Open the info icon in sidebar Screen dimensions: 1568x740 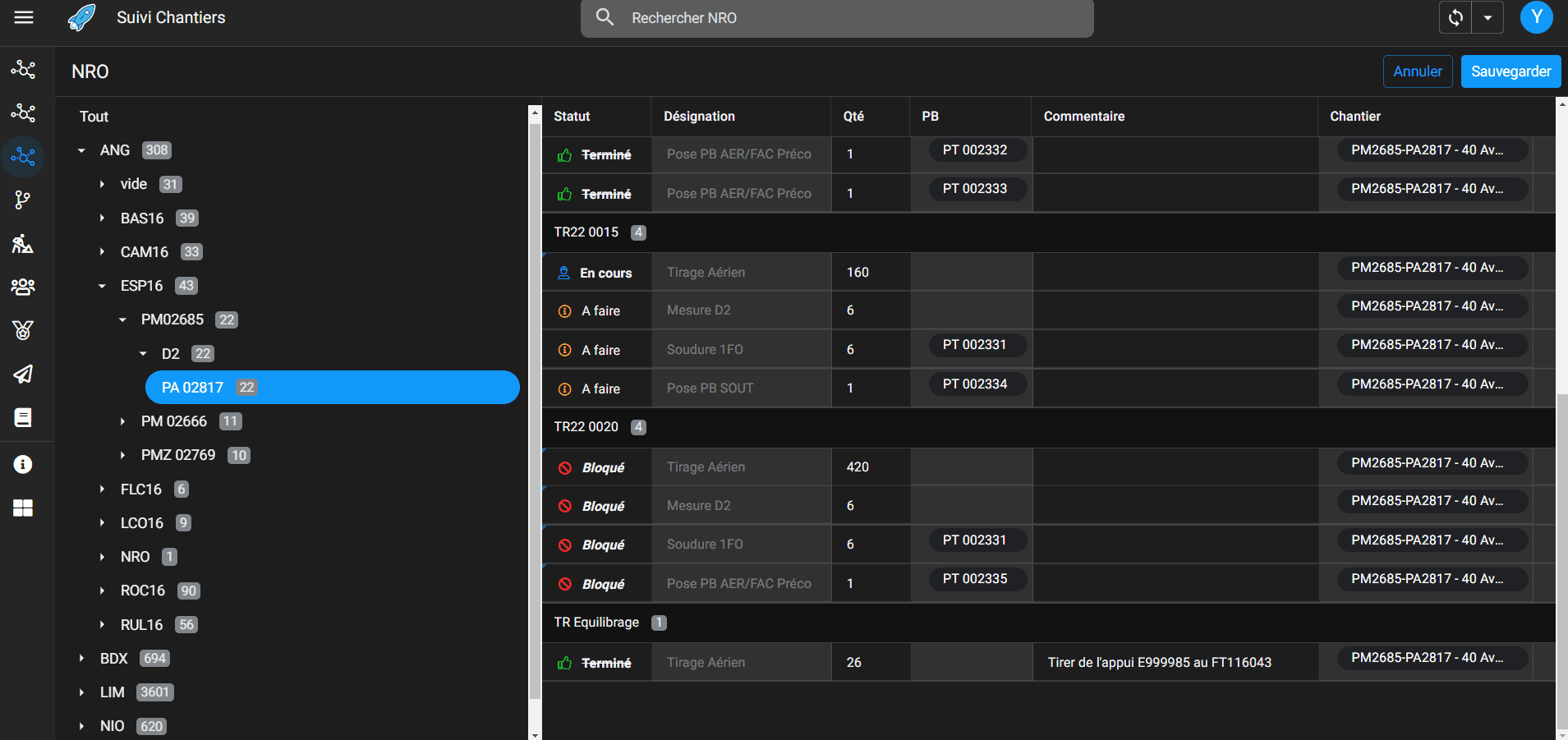(x=23, y=465)
